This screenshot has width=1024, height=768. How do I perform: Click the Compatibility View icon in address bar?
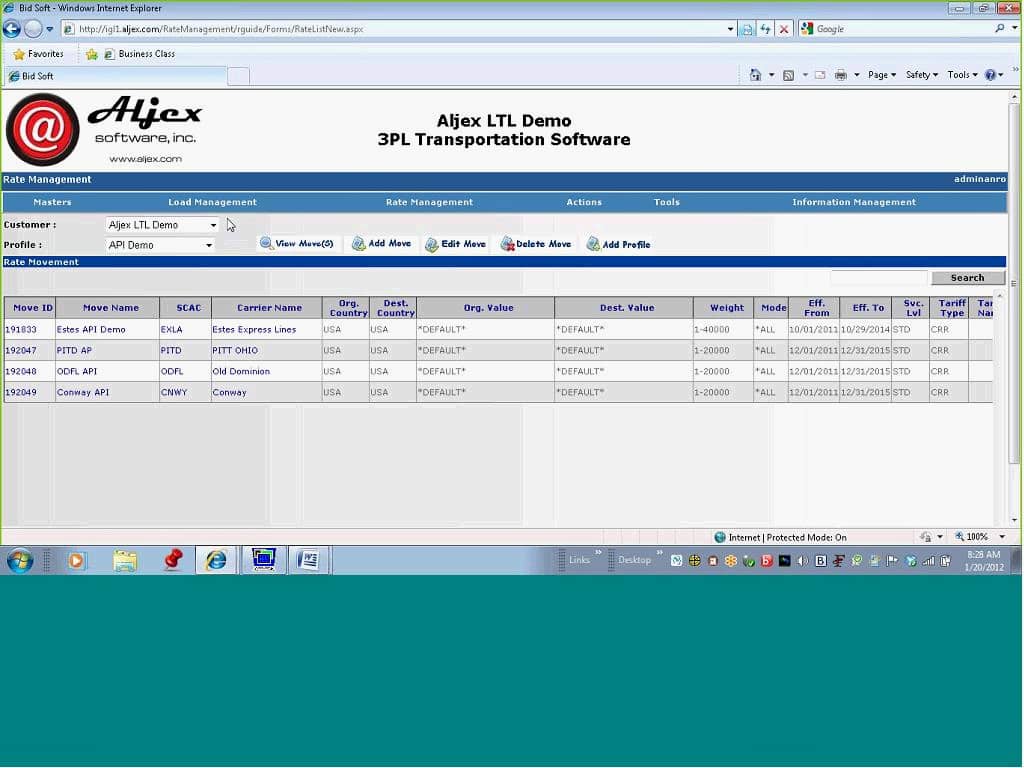pyautogui.click(x=747, y=29)
